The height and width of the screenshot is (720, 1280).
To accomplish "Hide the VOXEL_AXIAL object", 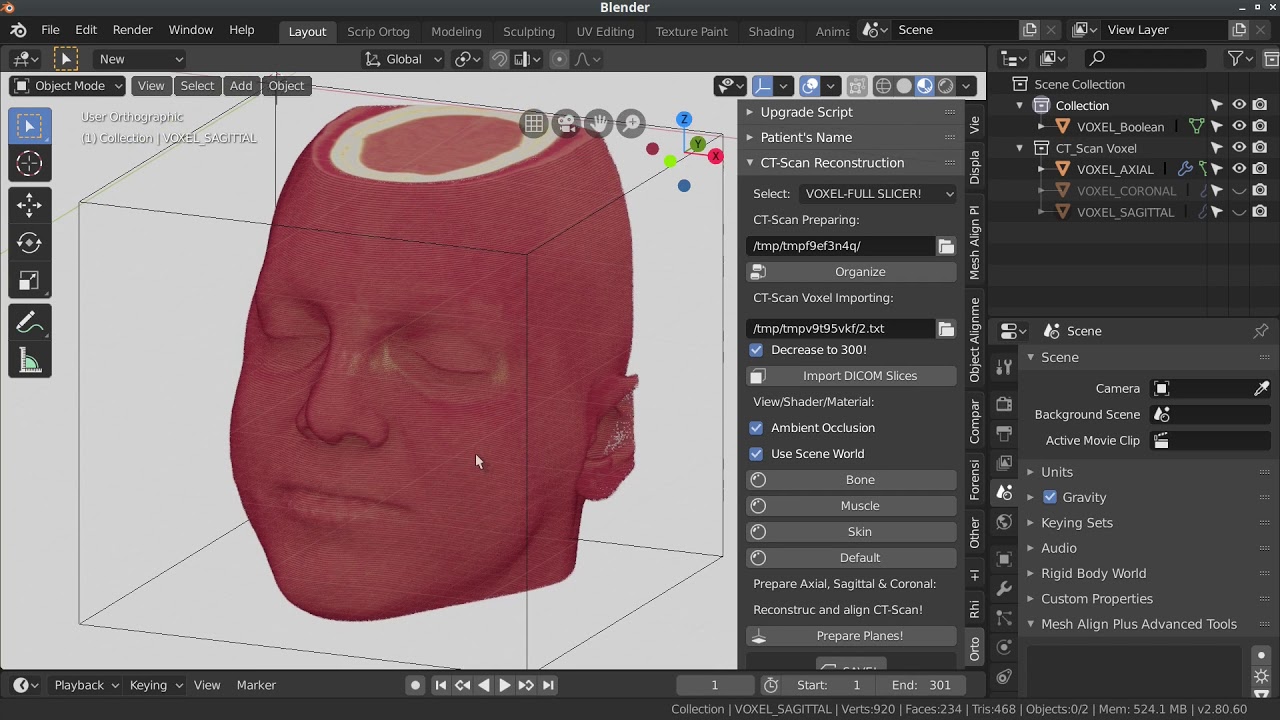I will [1238, 169].
